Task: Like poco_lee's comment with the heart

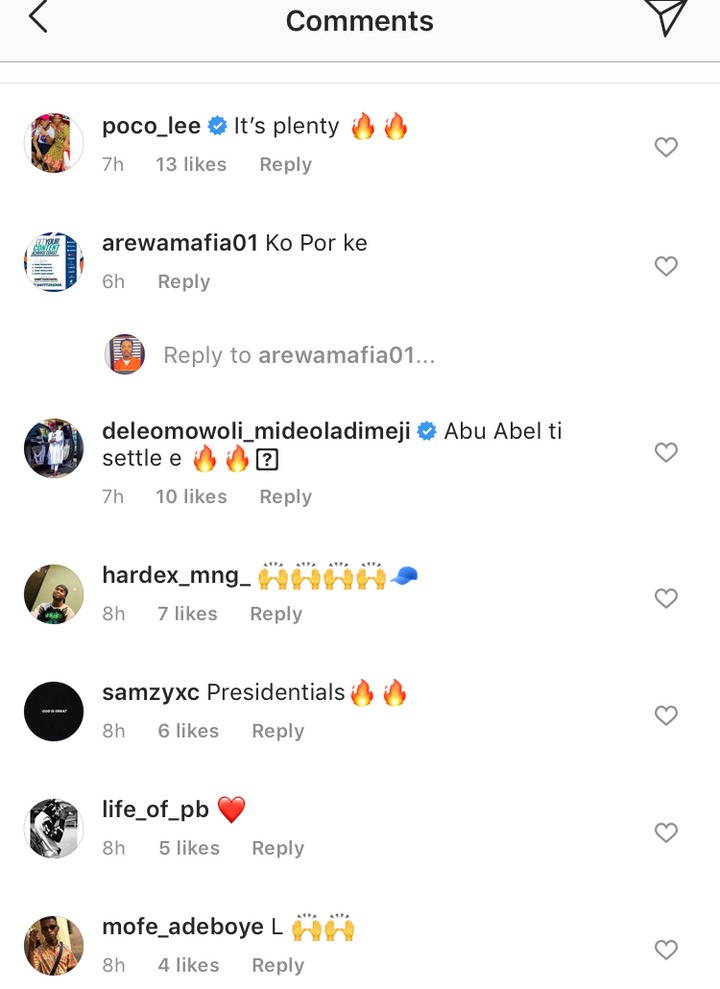Action: click(x=666, y=147)
